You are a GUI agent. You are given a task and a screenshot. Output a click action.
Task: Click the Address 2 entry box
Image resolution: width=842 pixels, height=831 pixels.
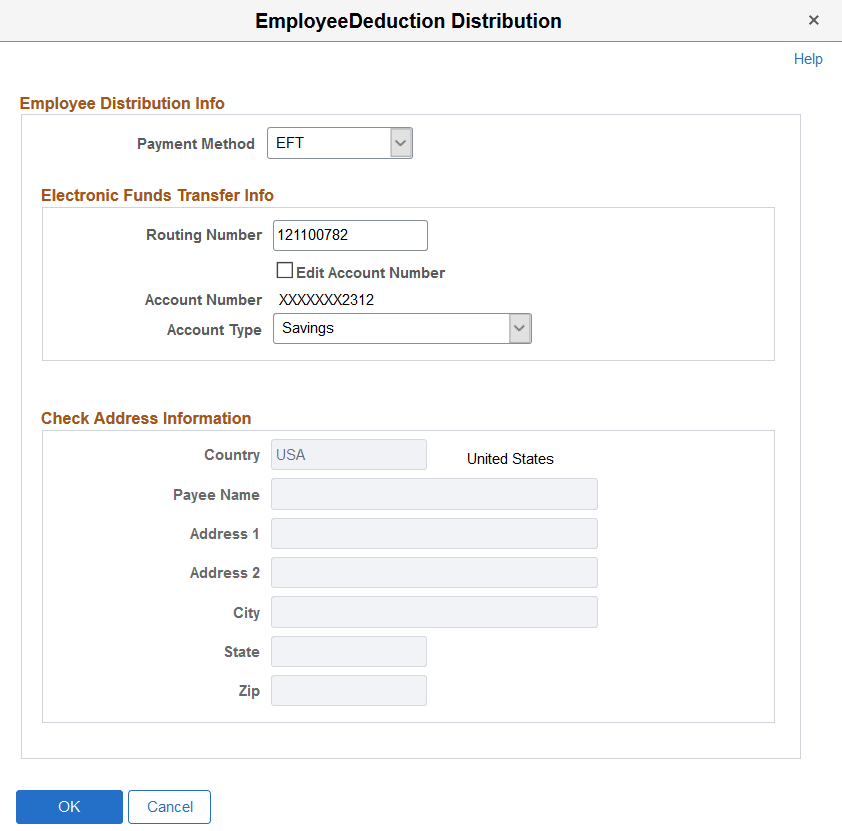[434, 572]
